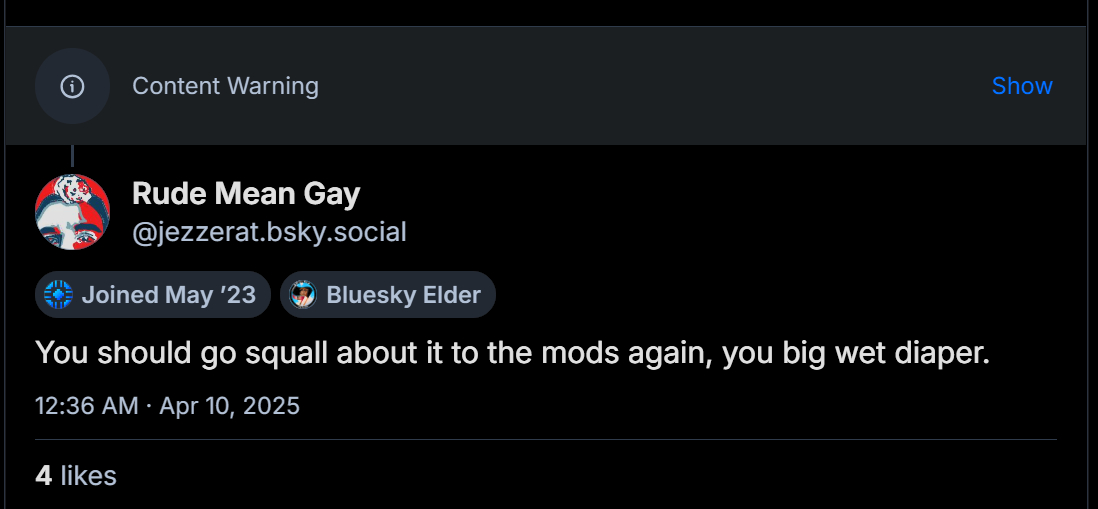Screen dimensions: 1098x509
Task: Click the divider line above the likes count
Action: pos(546,439)
